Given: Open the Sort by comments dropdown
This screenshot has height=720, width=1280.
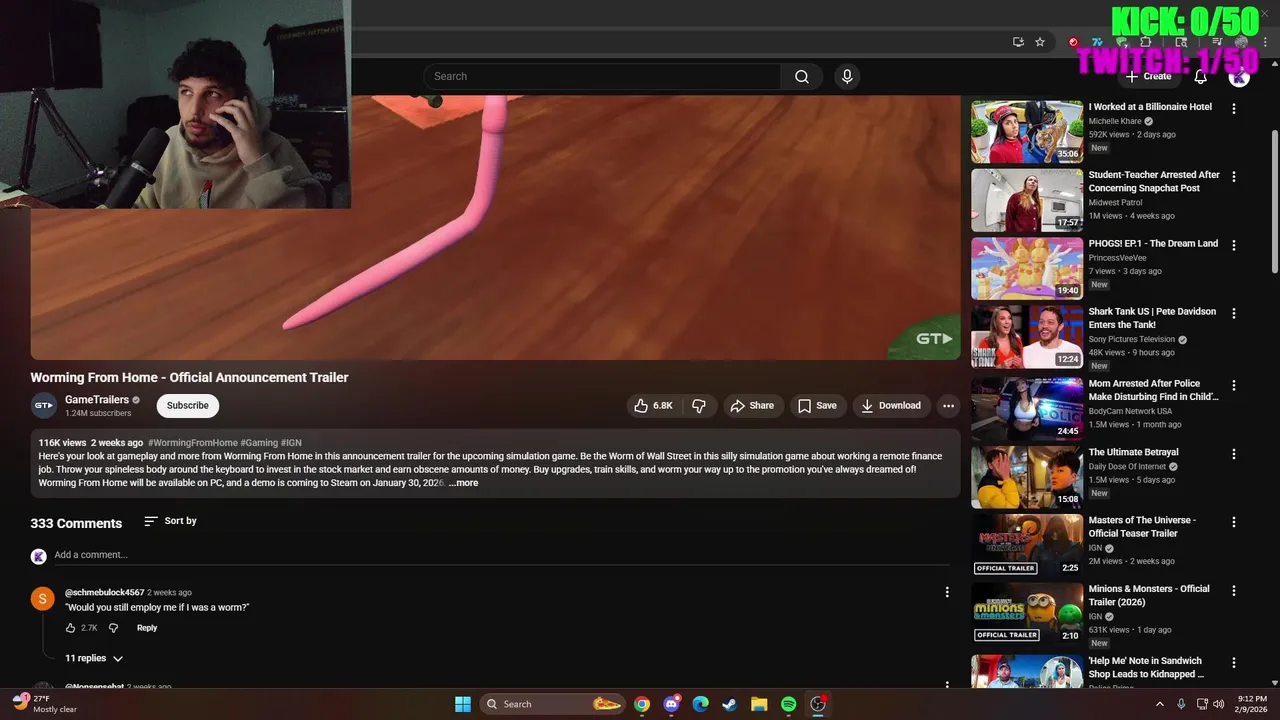Looking at the screenshot, I should coord(170,521).
